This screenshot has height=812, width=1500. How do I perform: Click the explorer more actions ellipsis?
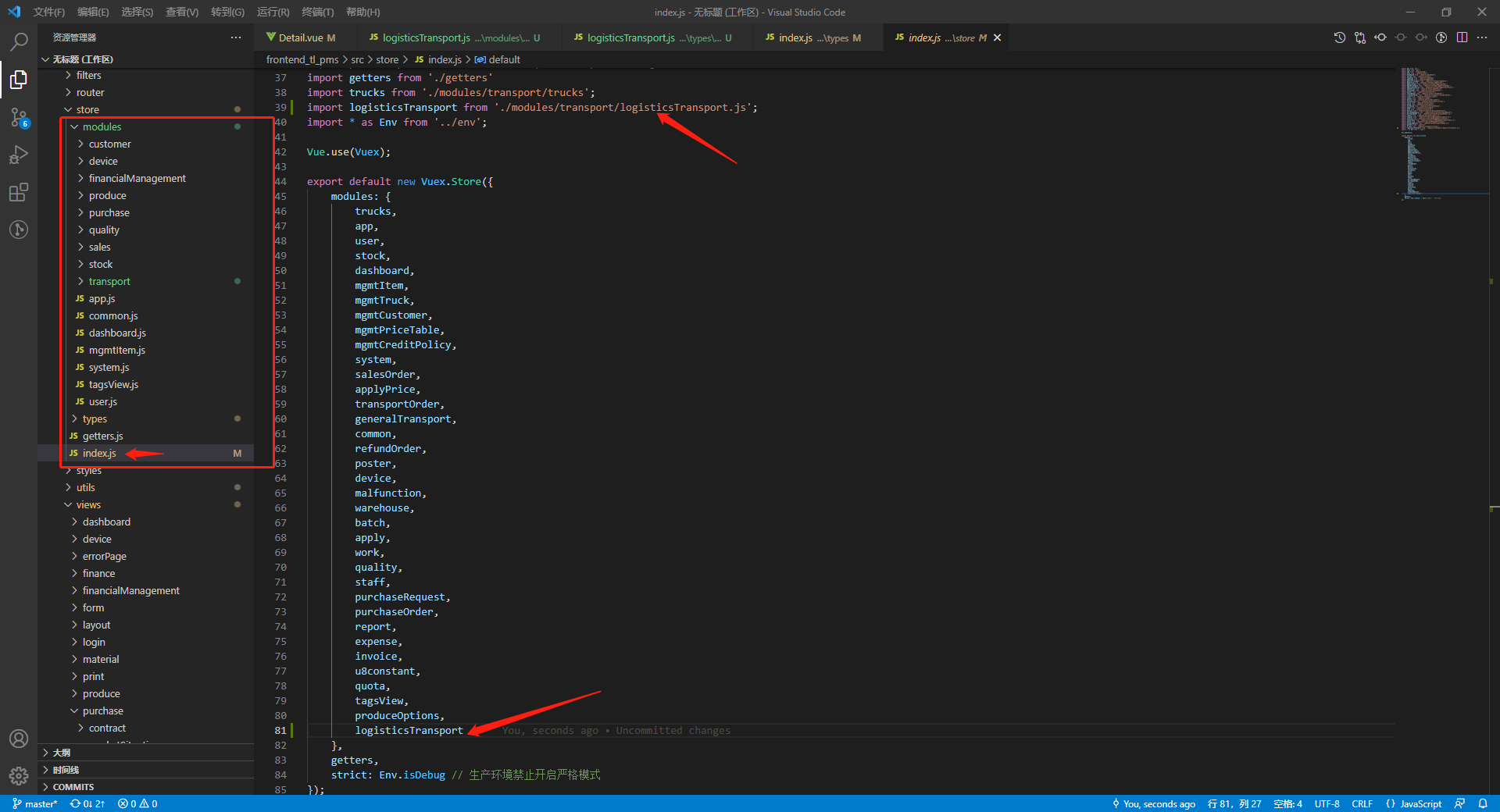236,37
